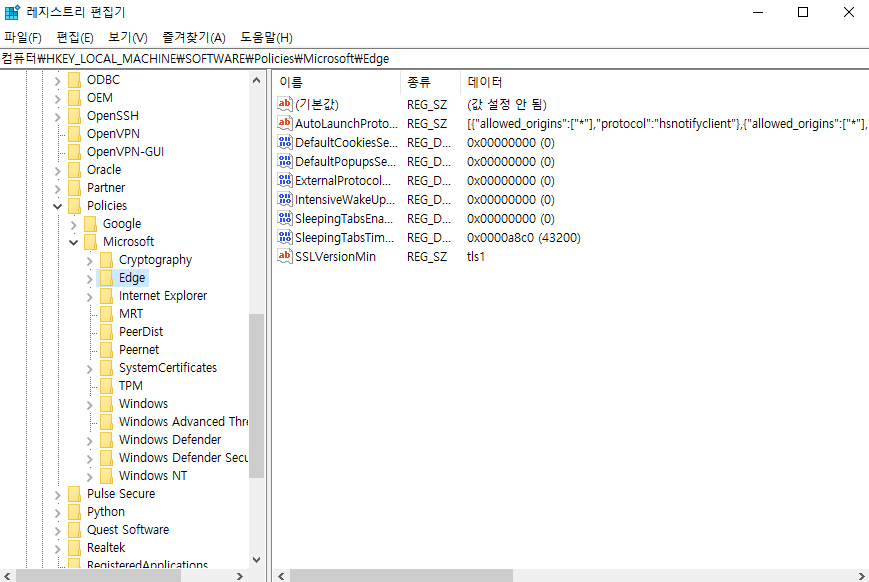Image resolution: width=869 pixels, height=582 pixels.
Task: Select the ExternalProtocol... DWORD value icon
Action: [285, 180]
